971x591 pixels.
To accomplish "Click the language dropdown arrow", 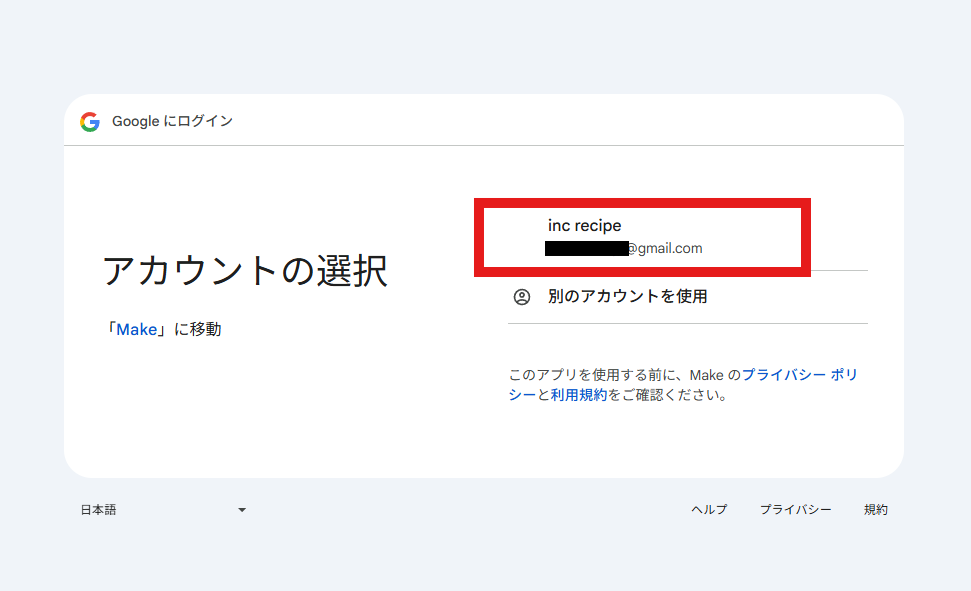I will pos(242,510).
